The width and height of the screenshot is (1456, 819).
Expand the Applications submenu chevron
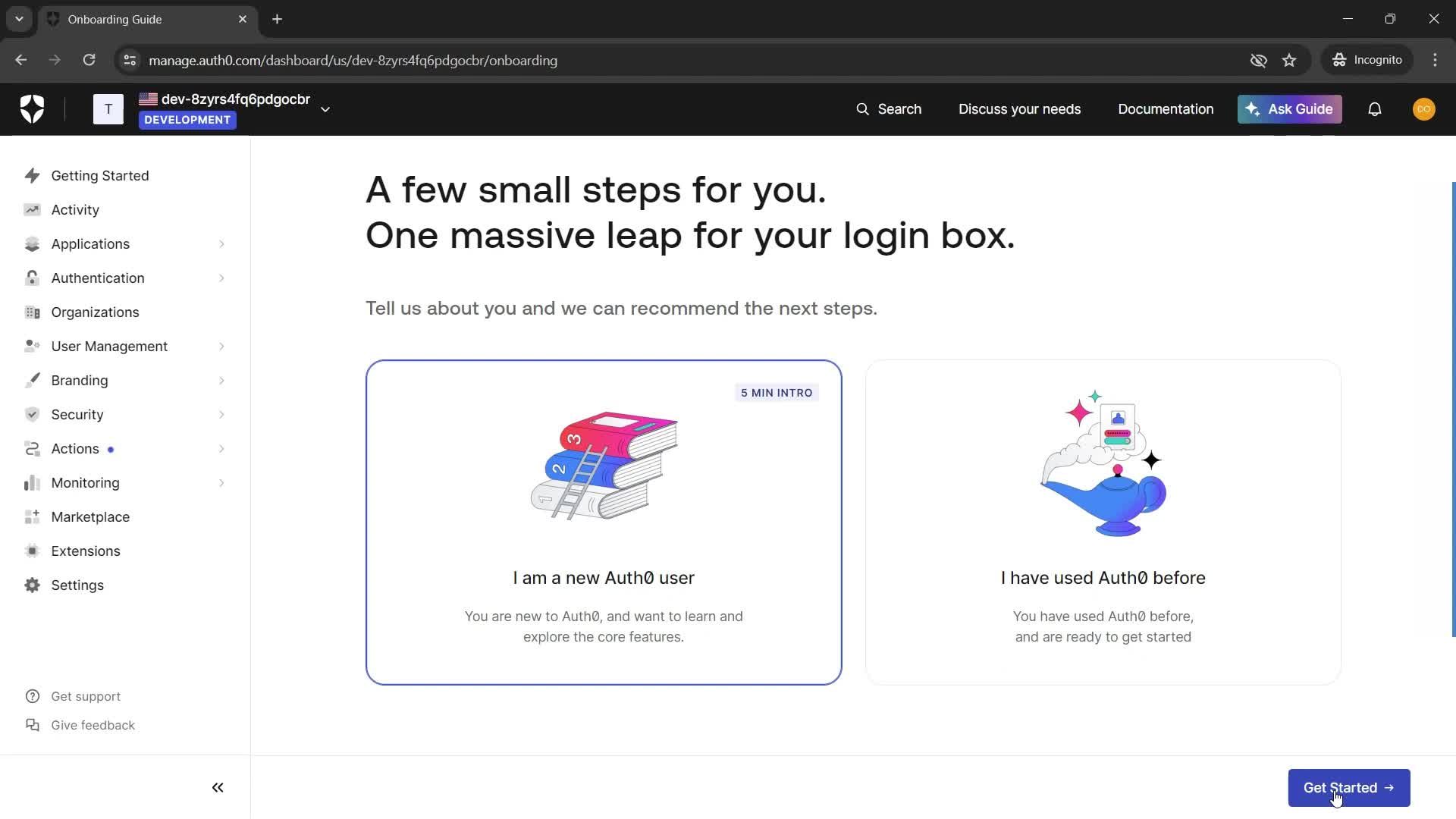point(221,244)
